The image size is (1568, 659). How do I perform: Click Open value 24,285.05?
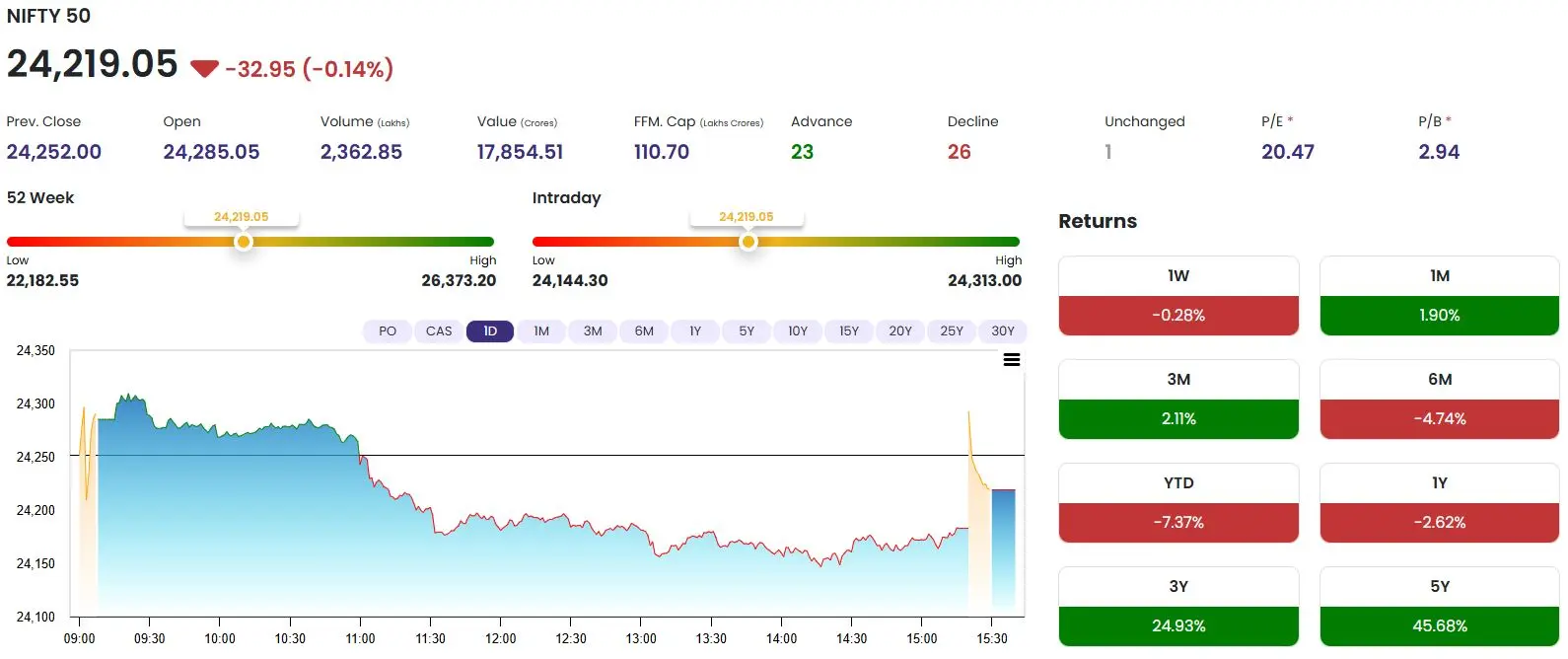coord(211,152)
